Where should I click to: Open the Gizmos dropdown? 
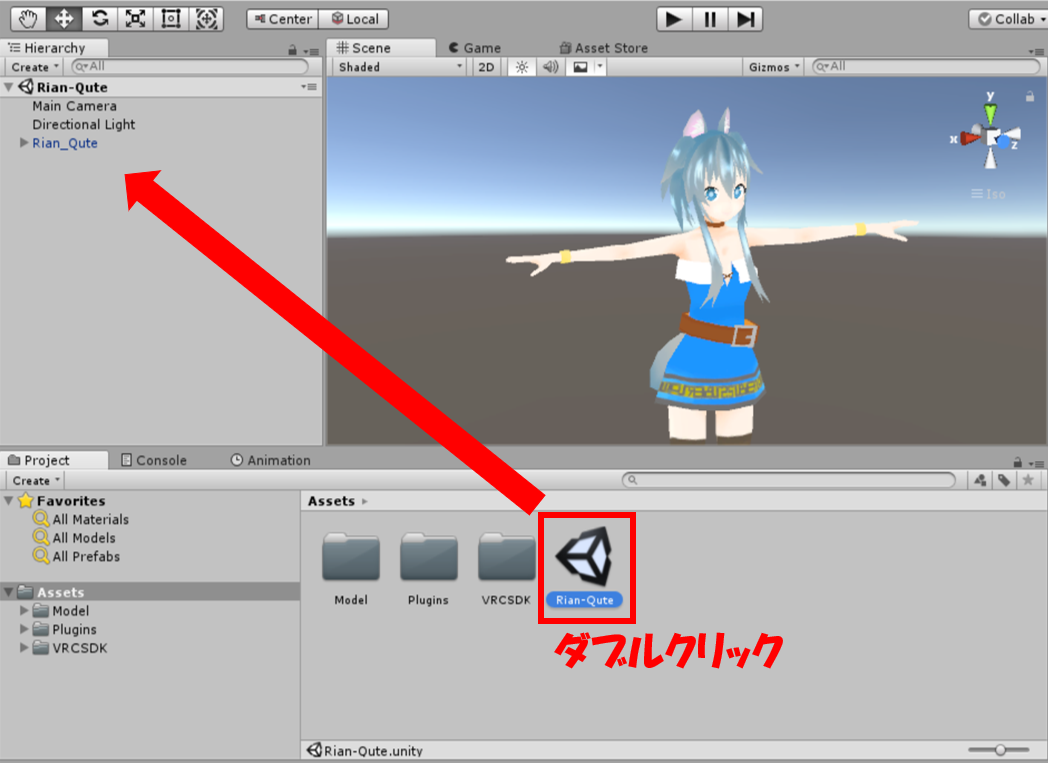[775, 67]
